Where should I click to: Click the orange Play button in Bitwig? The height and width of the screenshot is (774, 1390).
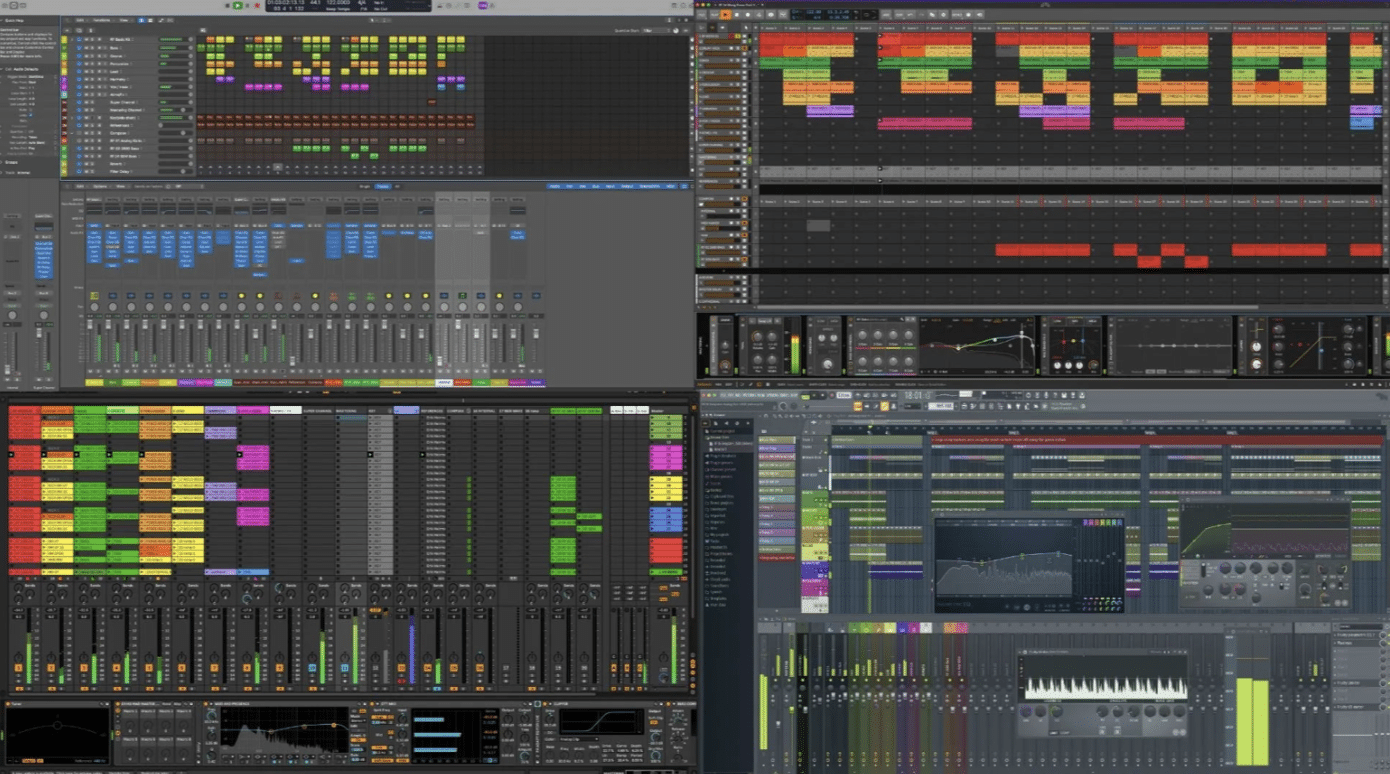(727, 15)
